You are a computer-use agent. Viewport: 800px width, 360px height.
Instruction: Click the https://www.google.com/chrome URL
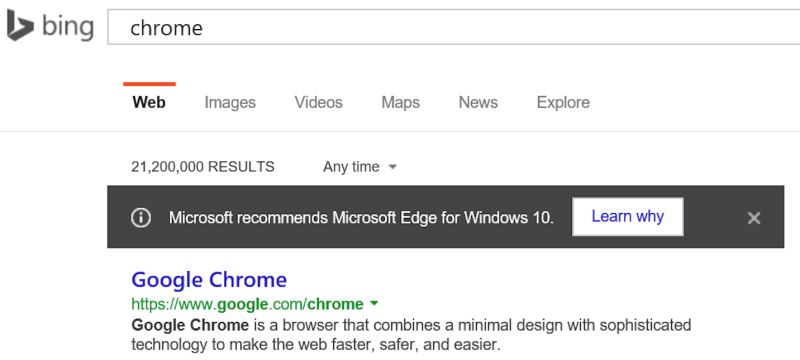(247, 304)
